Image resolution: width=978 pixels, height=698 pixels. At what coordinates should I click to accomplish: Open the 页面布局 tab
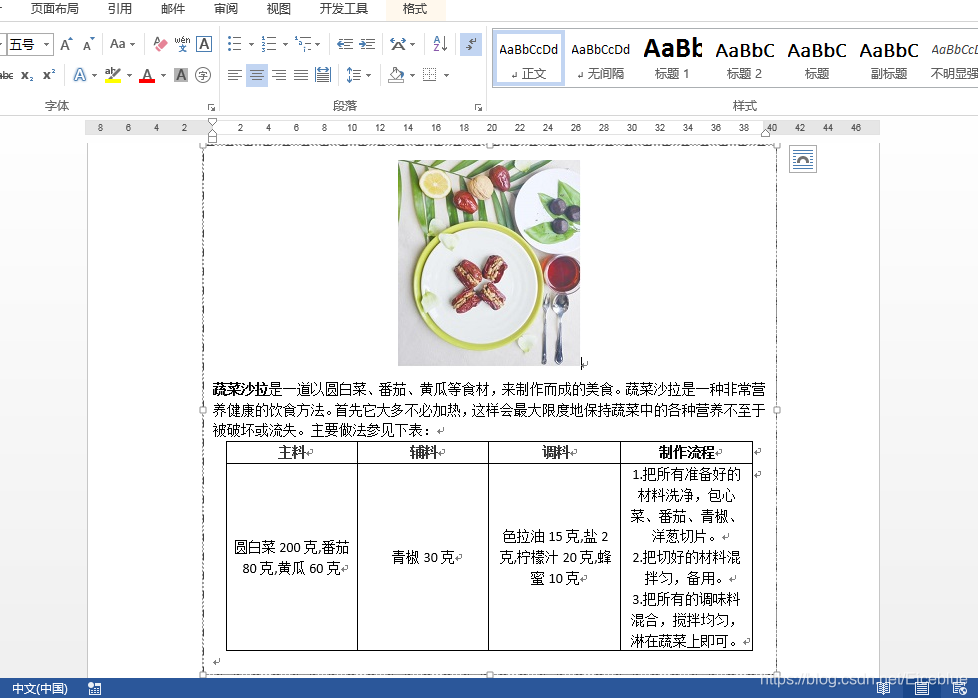tap(54, 9)
